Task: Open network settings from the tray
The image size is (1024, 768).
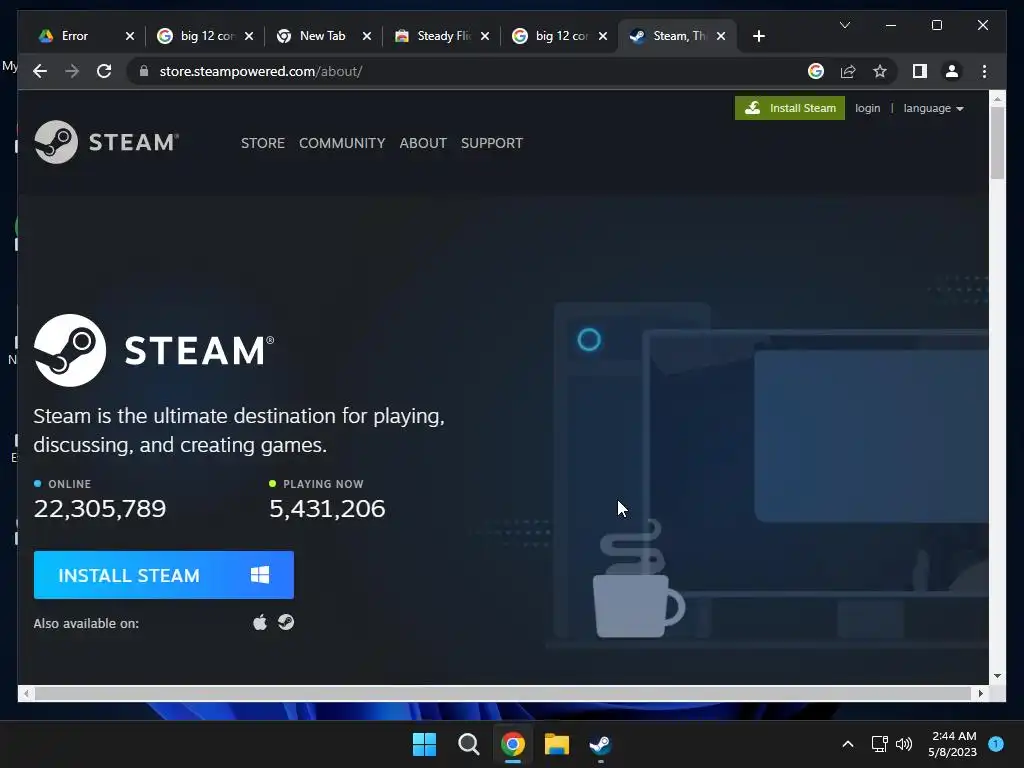Action: click(x=879, y=744)
